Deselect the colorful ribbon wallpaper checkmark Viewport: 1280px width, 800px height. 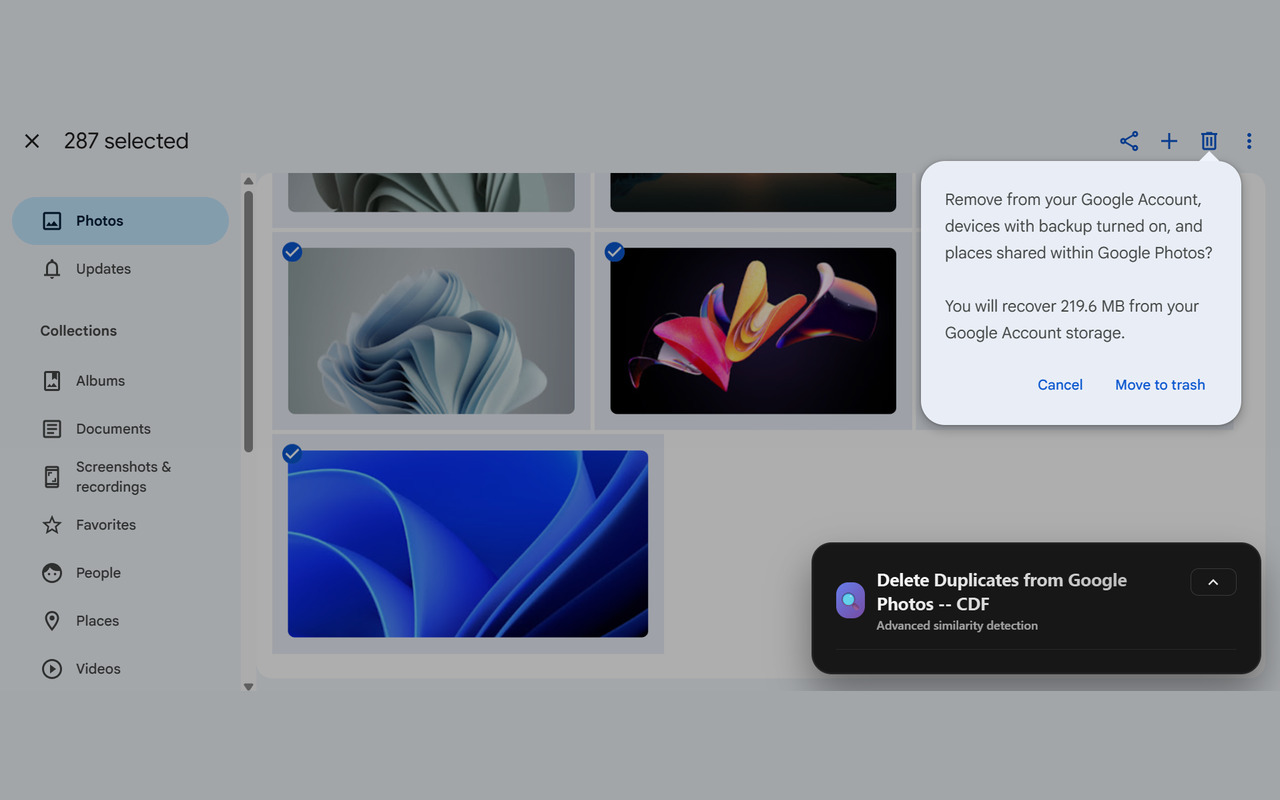point(614,252)
